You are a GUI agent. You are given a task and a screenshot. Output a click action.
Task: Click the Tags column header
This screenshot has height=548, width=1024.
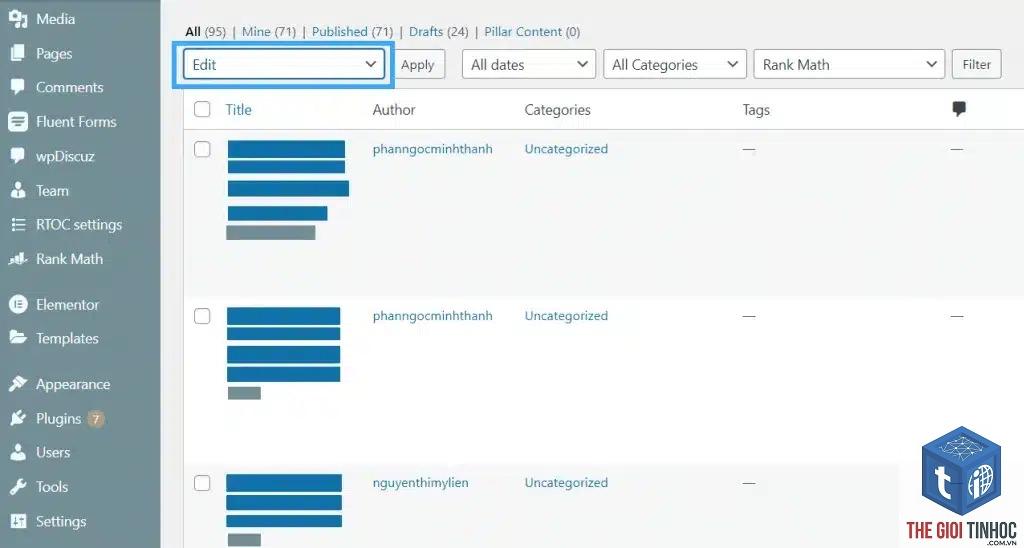coord(756,110)
